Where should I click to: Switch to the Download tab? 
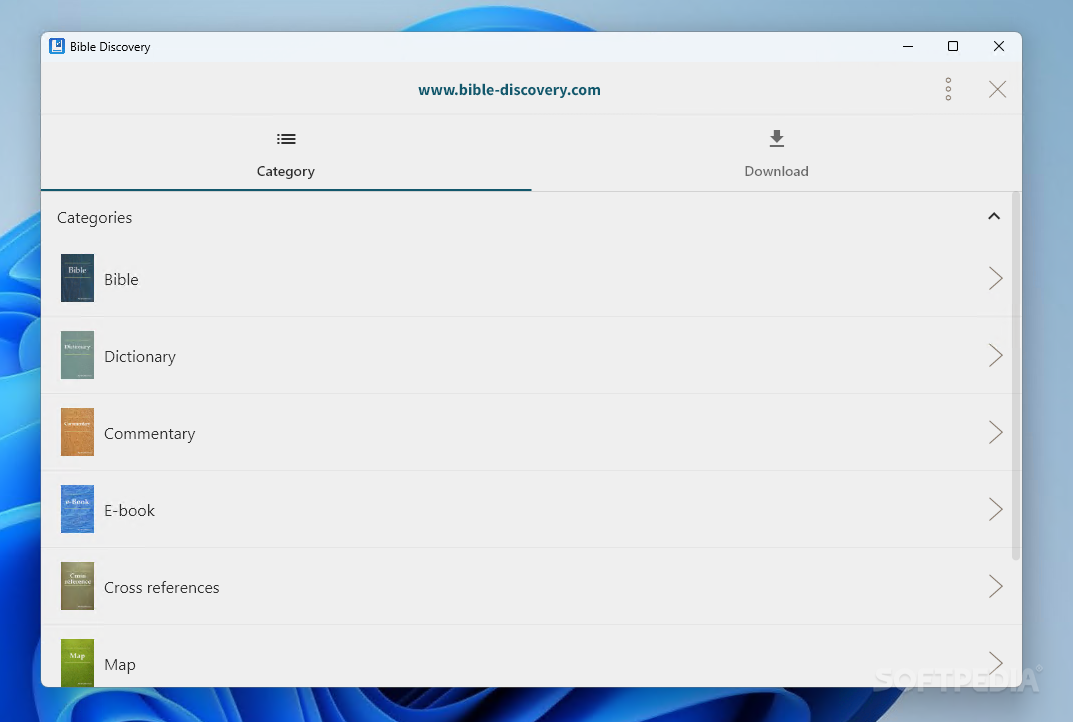(x=776, y=153)
